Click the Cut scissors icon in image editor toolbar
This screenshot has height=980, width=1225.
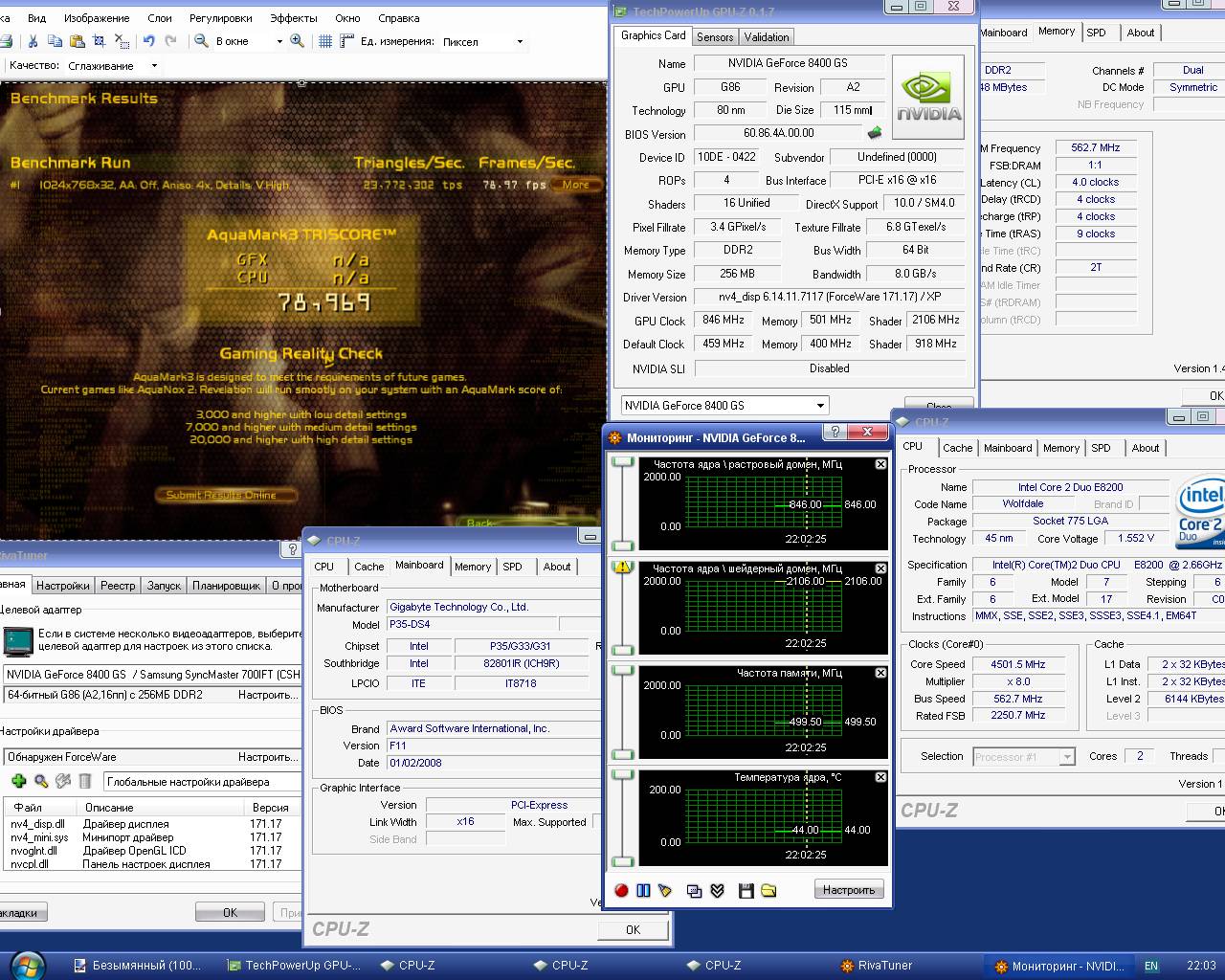tap(33, 41)
